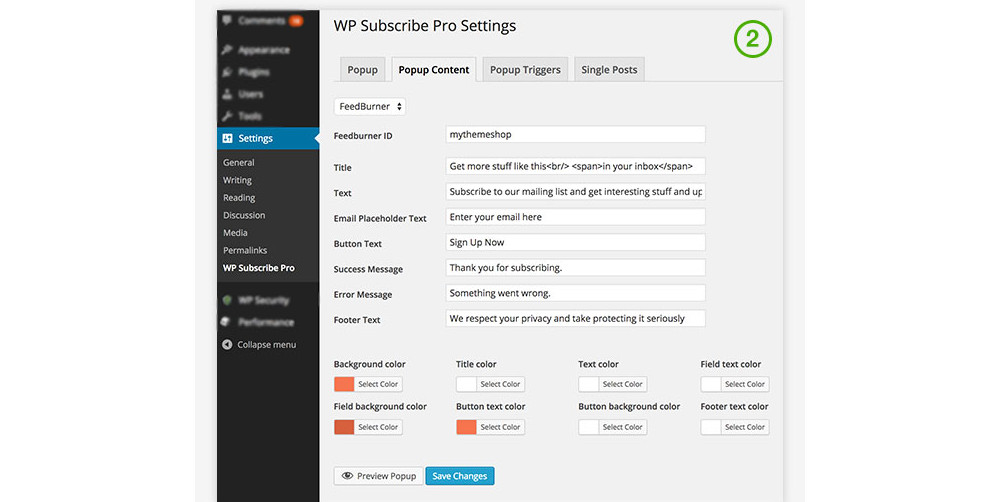Click the Feedburner ID input field
Viewport: 1000px width, 502px height.
point(575,135)
